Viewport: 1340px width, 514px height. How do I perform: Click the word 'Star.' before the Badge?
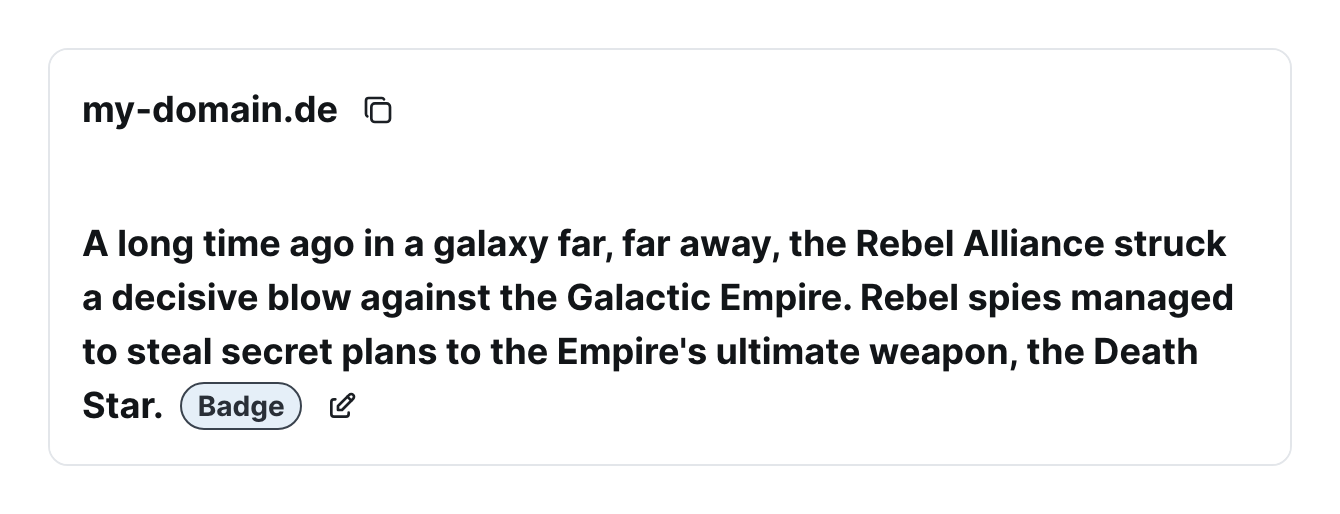[122, 406]
